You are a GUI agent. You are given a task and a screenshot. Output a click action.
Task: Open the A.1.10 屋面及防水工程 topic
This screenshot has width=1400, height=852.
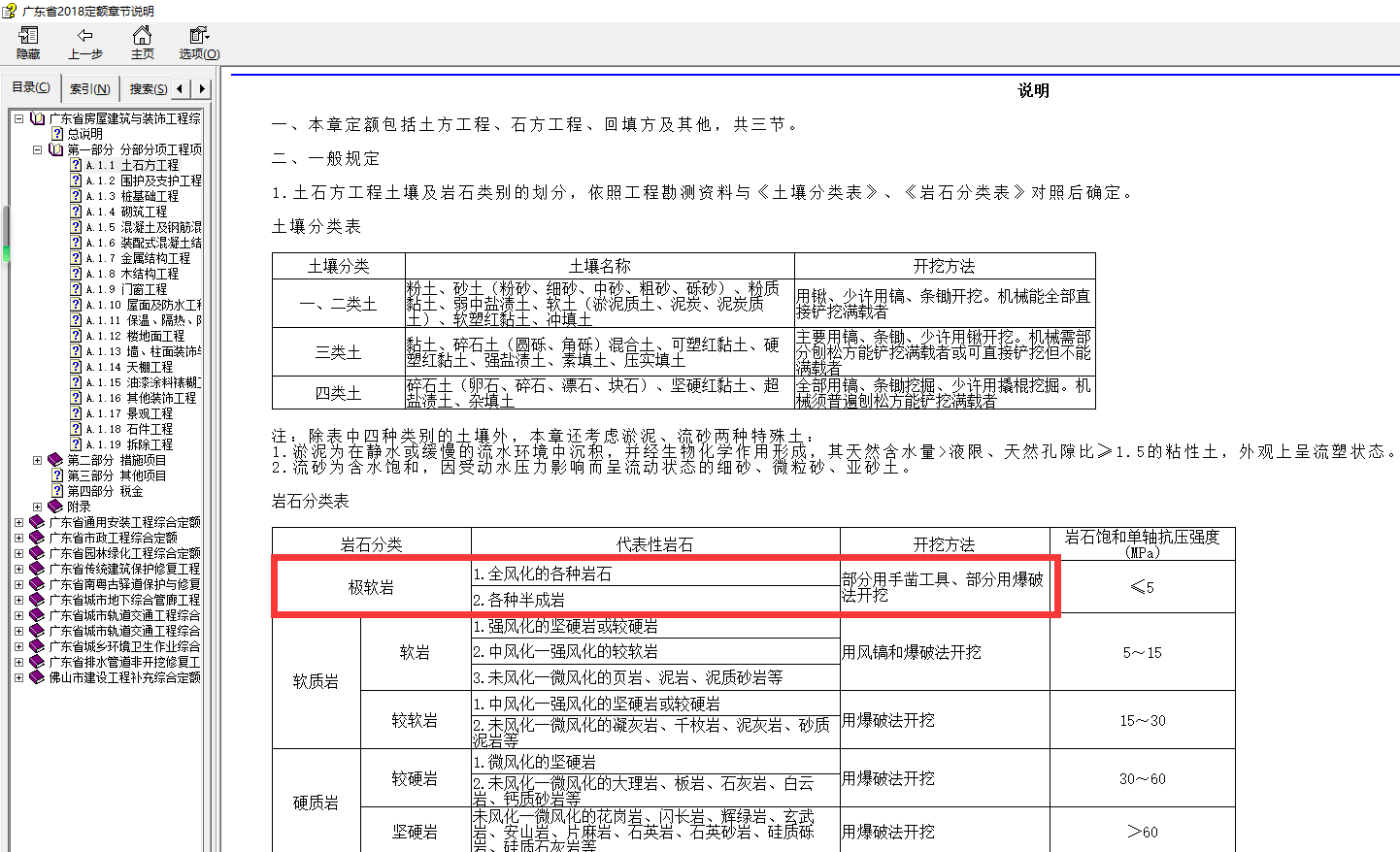pyautogui.click(x=144, y=305)
